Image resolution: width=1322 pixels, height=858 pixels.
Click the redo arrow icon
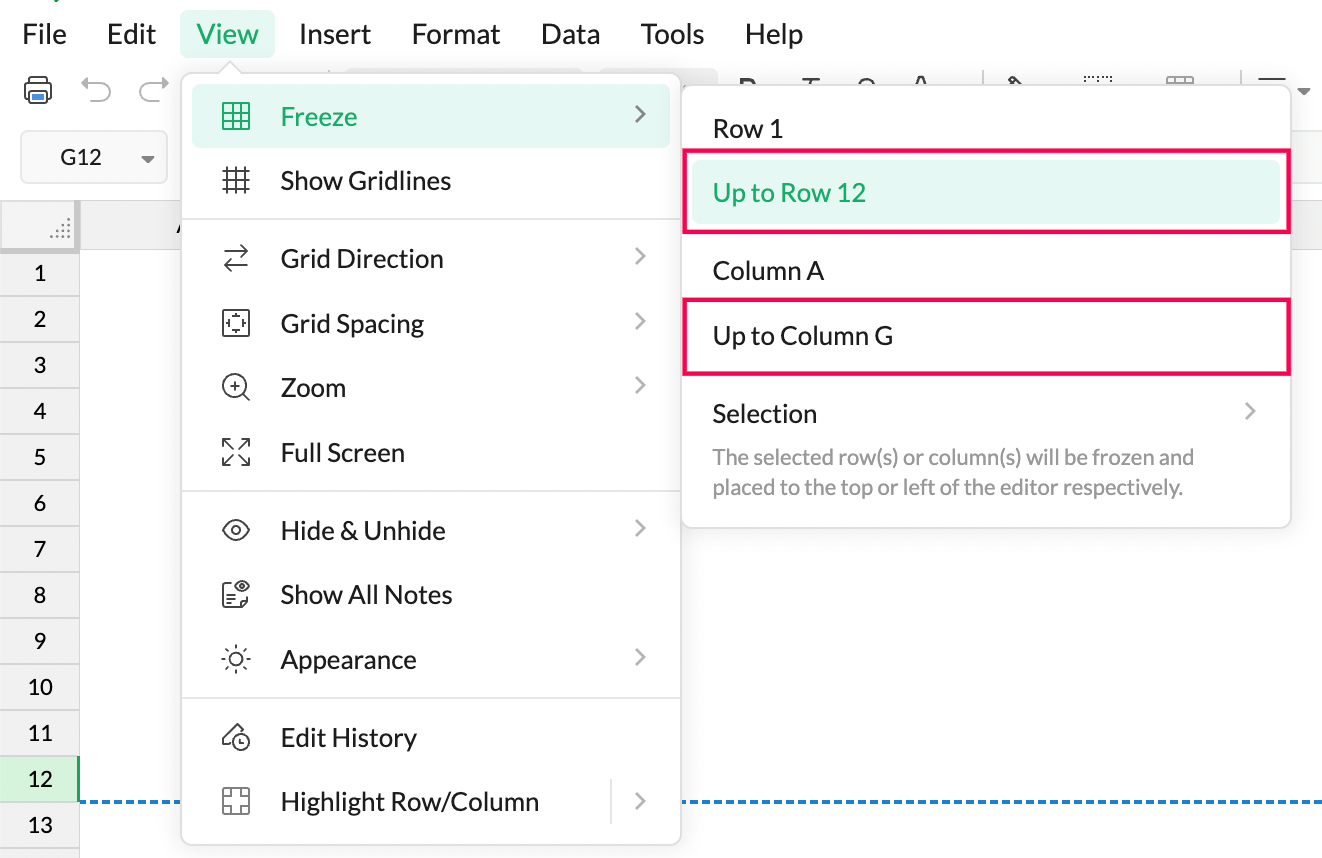[x=153, y=91]
